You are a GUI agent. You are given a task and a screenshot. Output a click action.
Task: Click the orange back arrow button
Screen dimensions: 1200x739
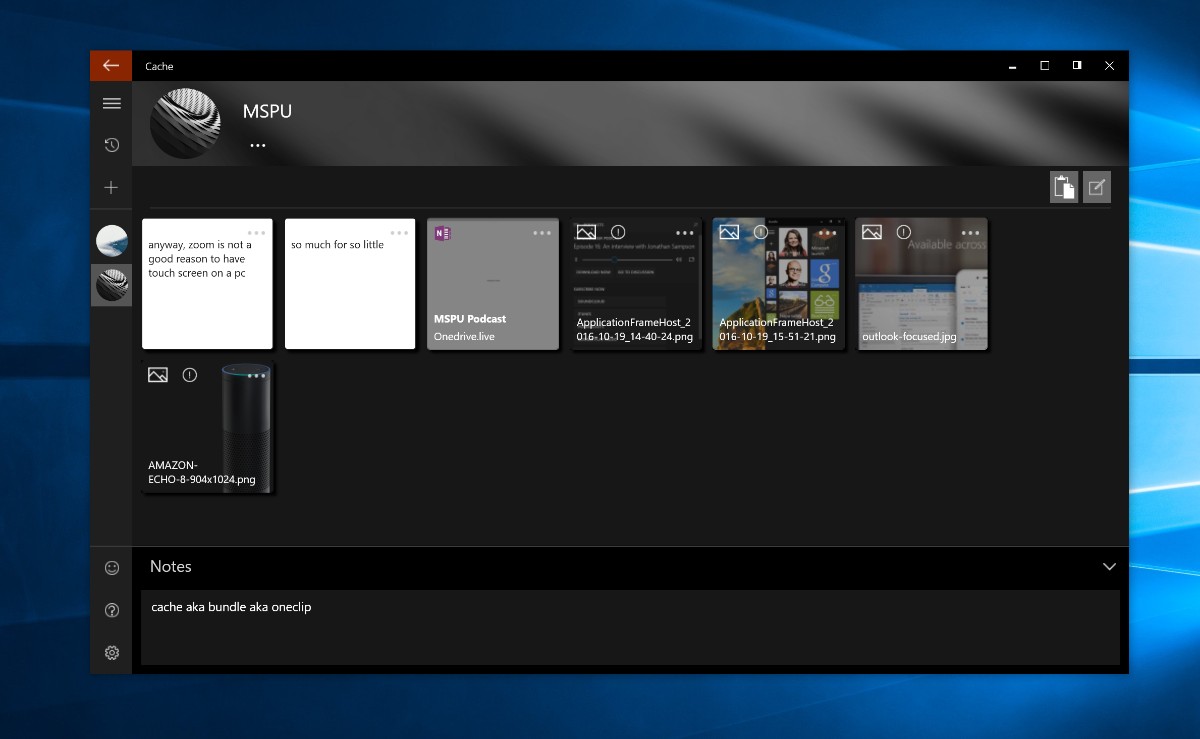[111, 66]
